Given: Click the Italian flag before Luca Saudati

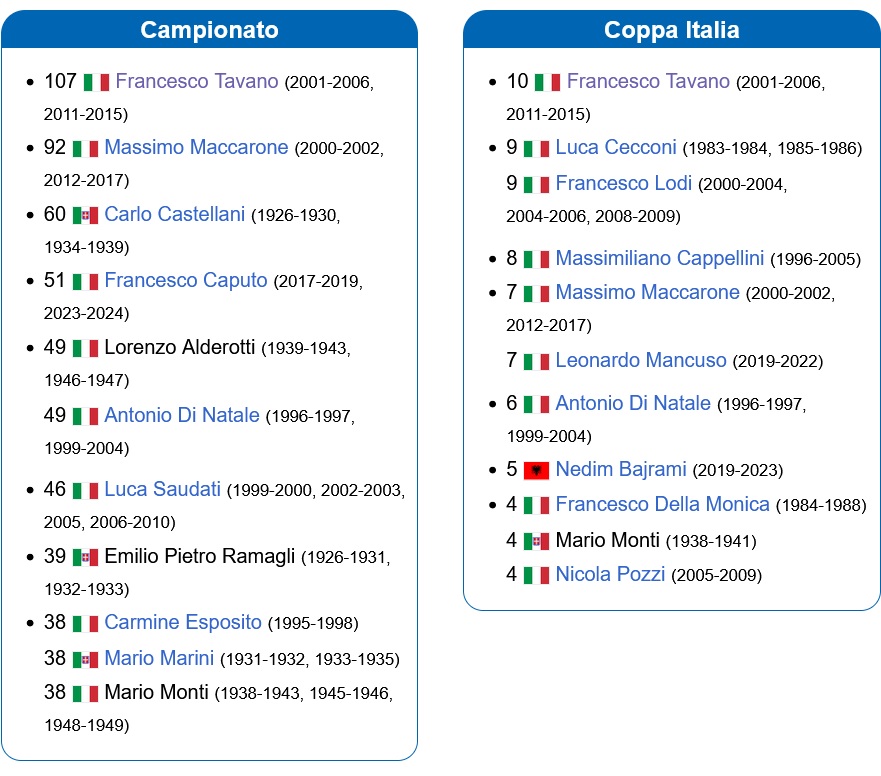Looking at the screenshot, I should [x=85, y=491].
